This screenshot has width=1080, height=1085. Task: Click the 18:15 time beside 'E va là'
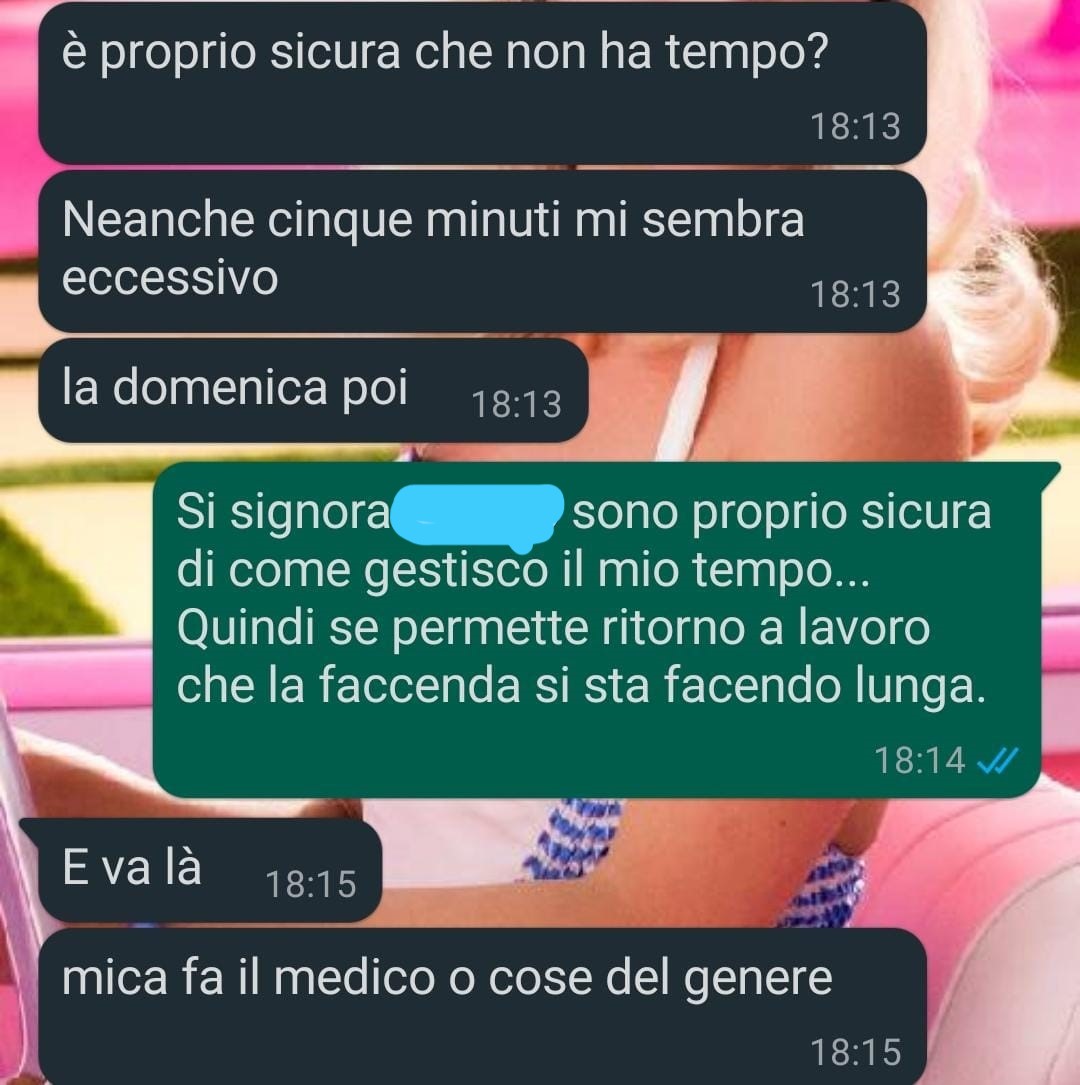click(311, 884)
